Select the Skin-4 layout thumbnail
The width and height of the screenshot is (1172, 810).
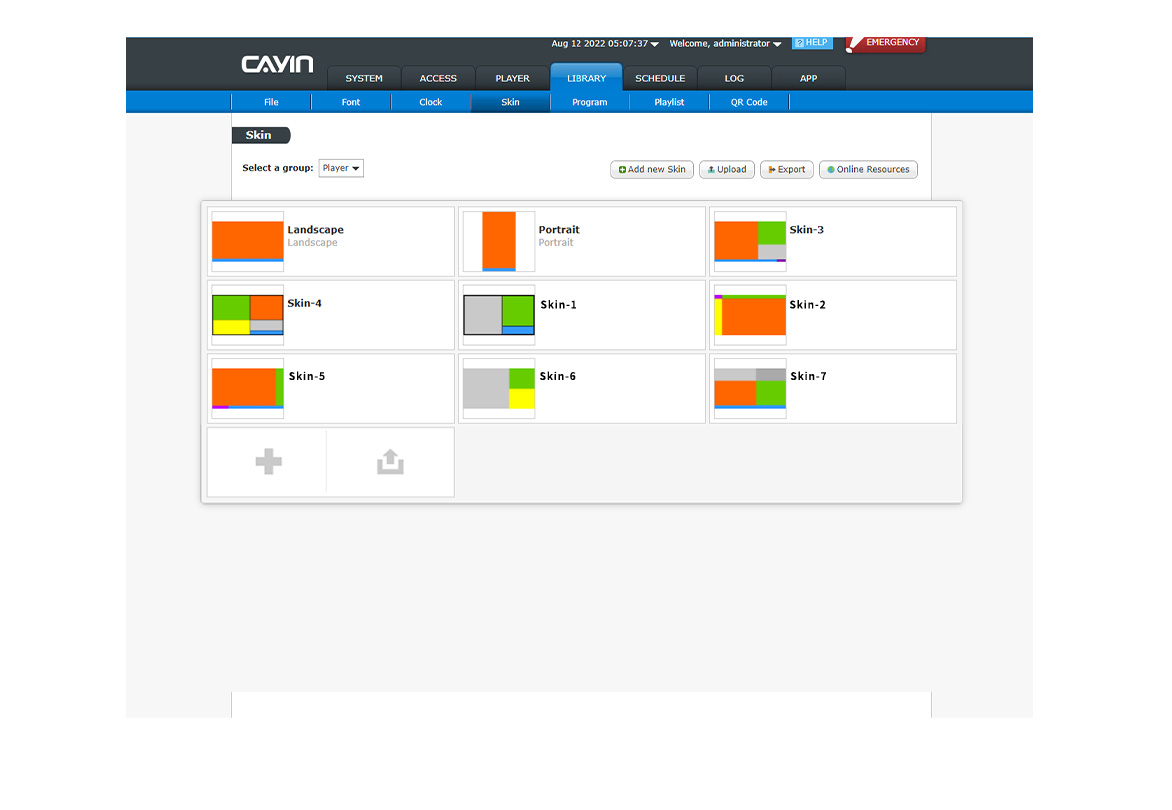coord(247,314)
